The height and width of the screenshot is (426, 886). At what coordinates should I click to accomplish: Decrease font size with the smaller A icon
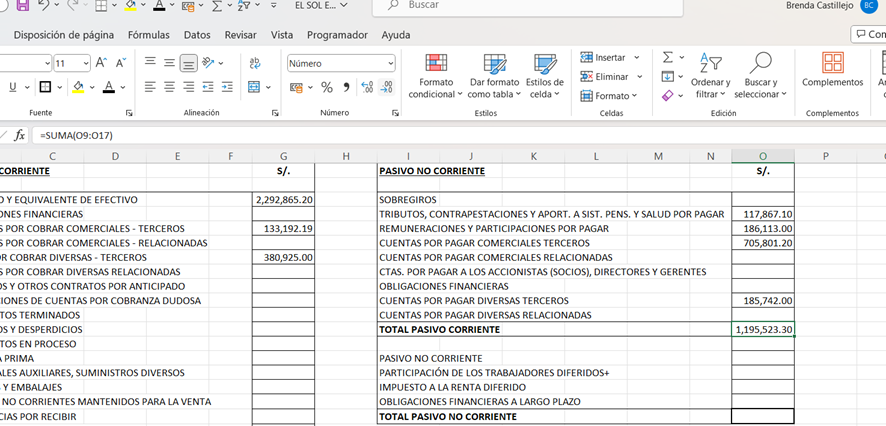[121, 63]
